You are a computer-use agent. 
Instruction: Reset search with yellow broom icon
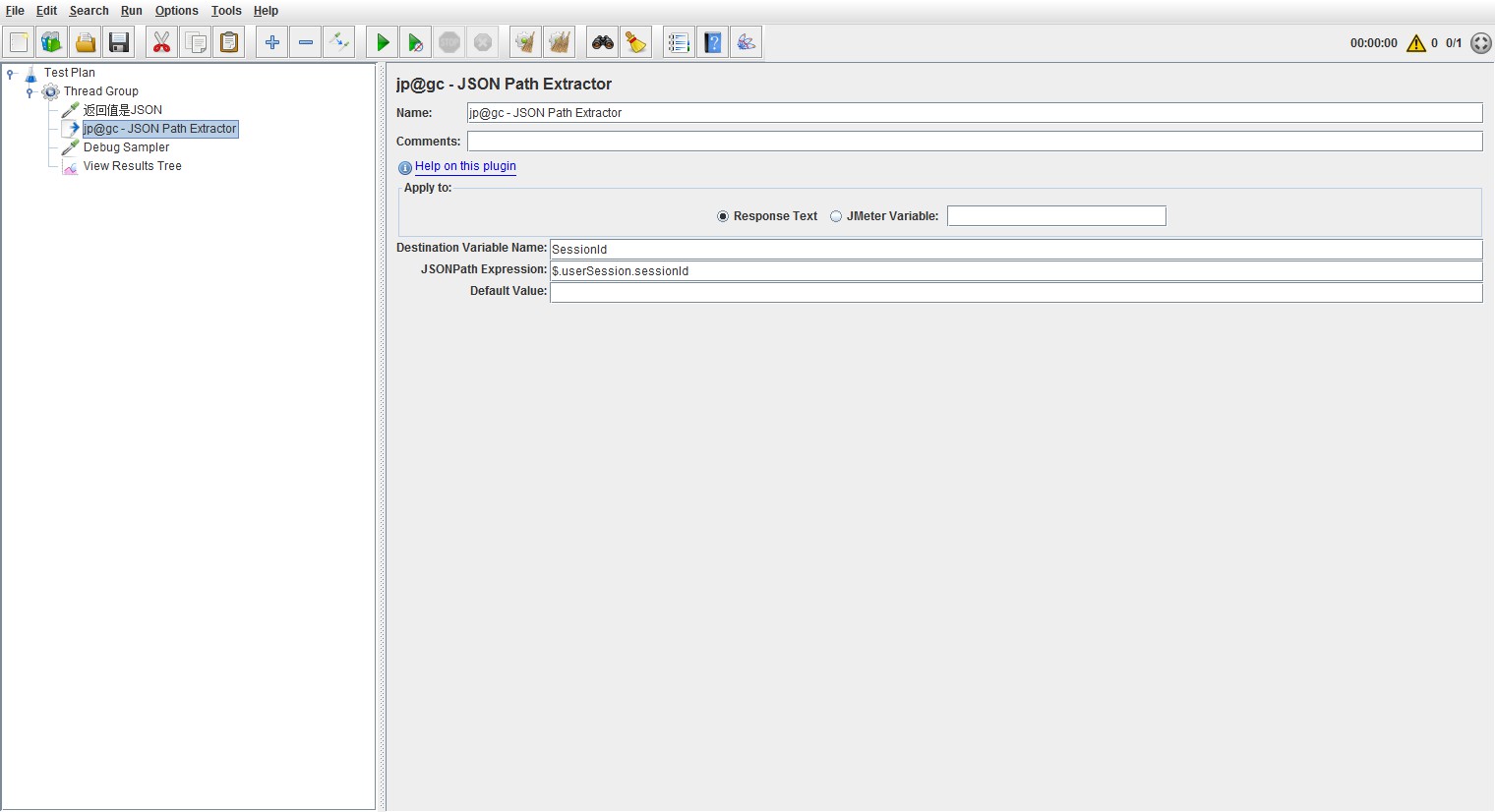[636, 42]
